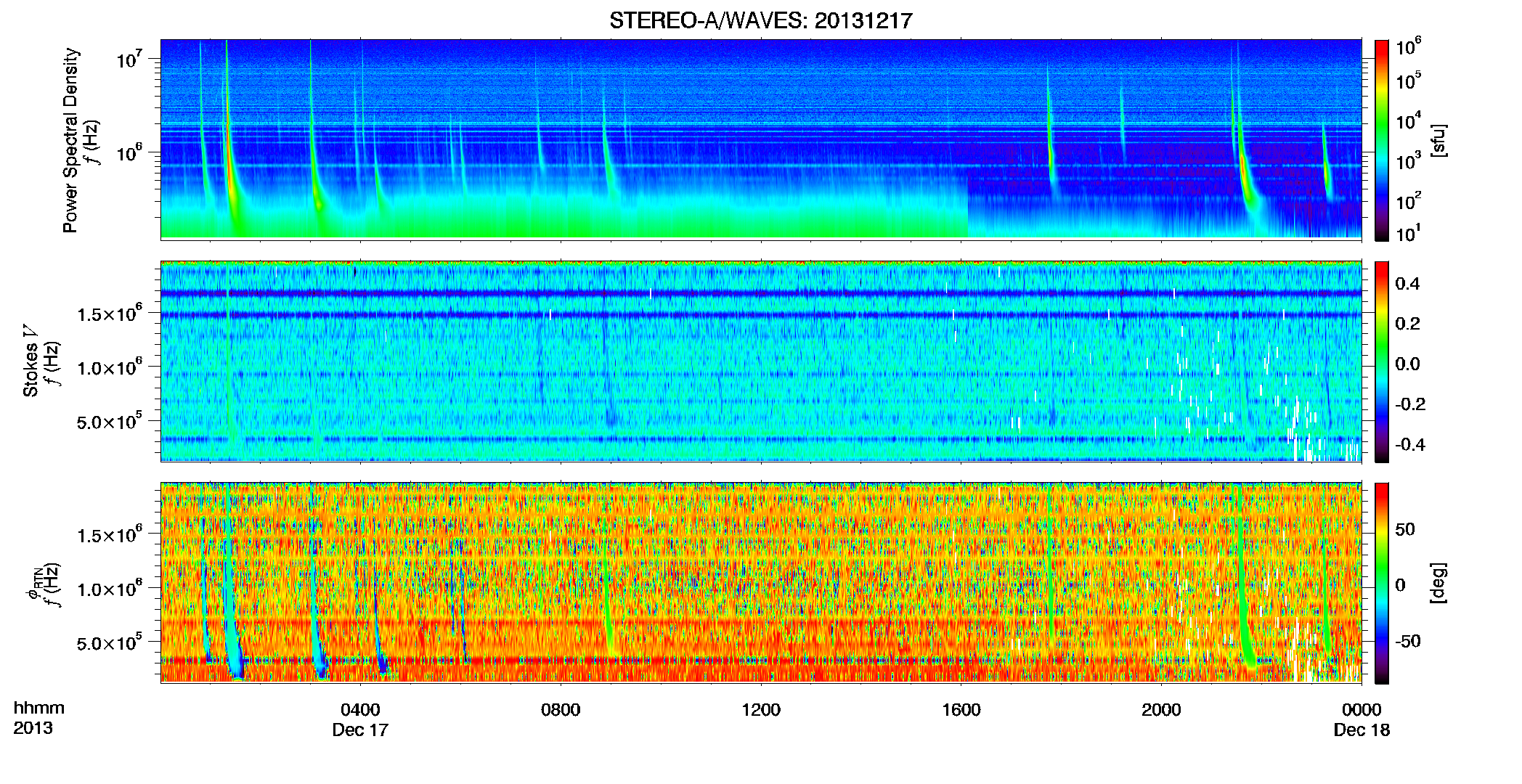Click the degrees colorbar beside the bottom panel

tap(1382, 583)
